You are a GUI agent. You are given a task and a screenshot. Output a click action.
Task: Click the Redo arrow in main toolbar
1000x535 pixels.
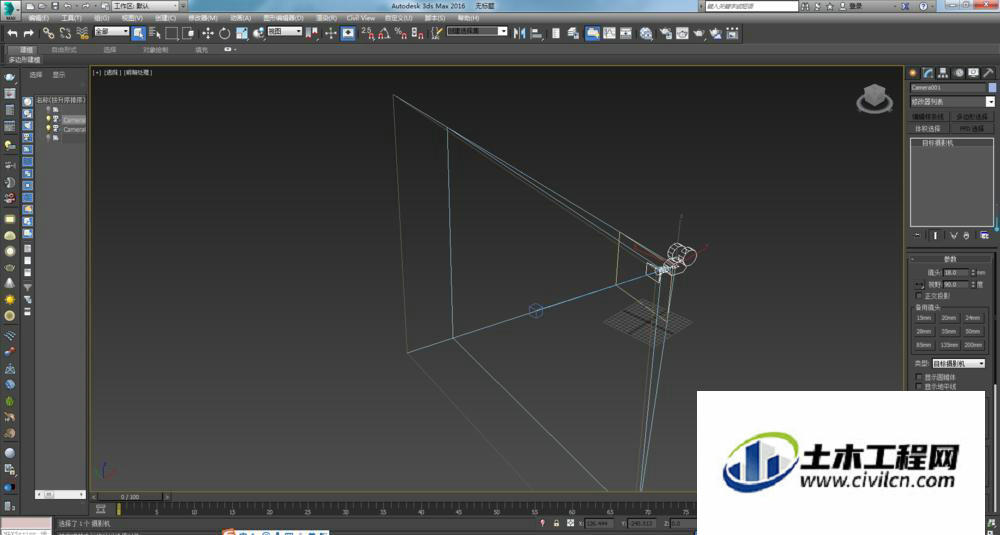tap(29, 33)
